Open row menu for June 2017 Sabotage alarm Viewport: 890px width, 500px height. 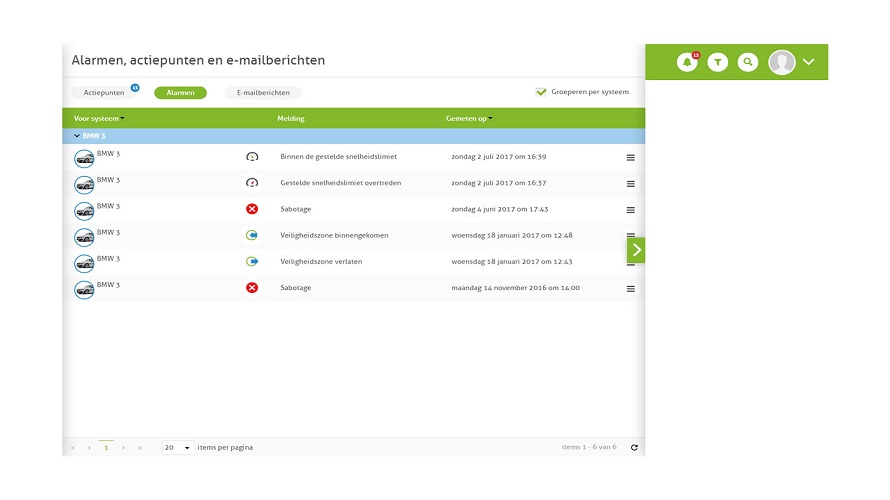(x=631, y=210)
